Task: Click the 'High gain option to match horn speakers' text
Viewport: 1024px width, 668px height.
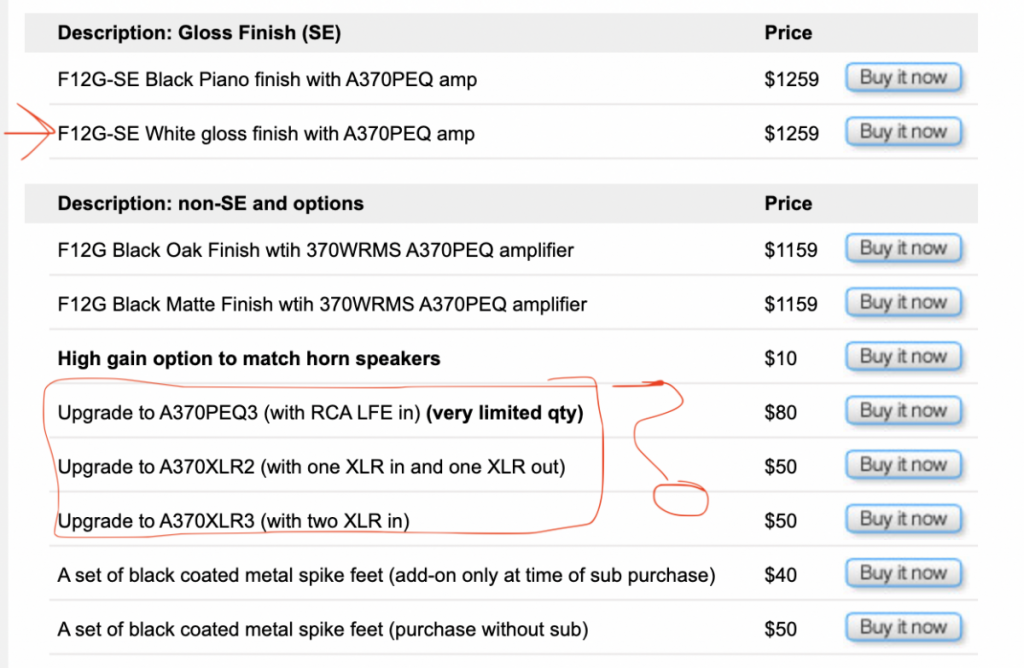Action: [249, 358]
